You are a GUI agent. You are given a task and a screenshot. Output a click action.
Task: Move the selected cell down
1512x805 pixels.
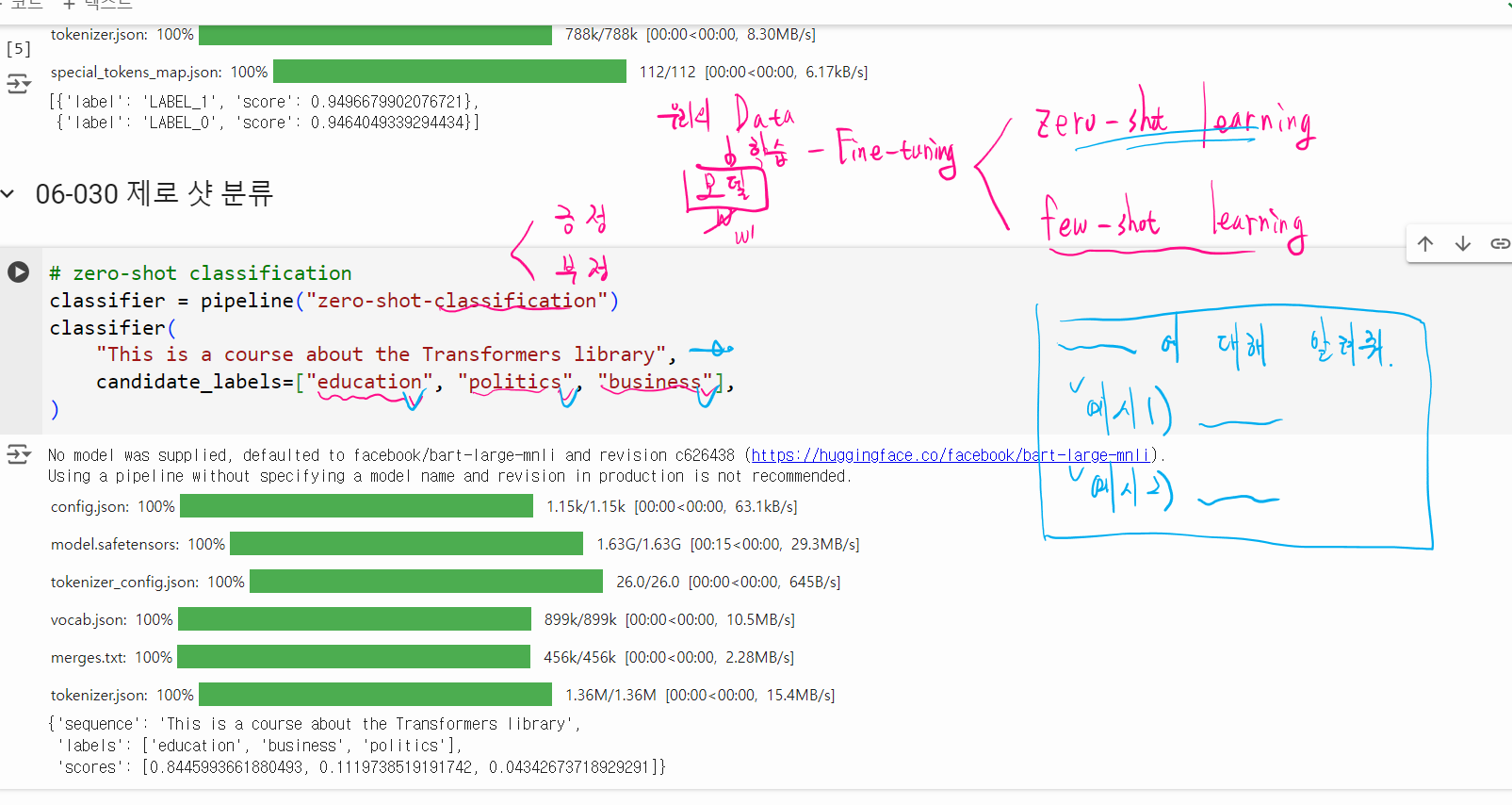point(1463,244)
